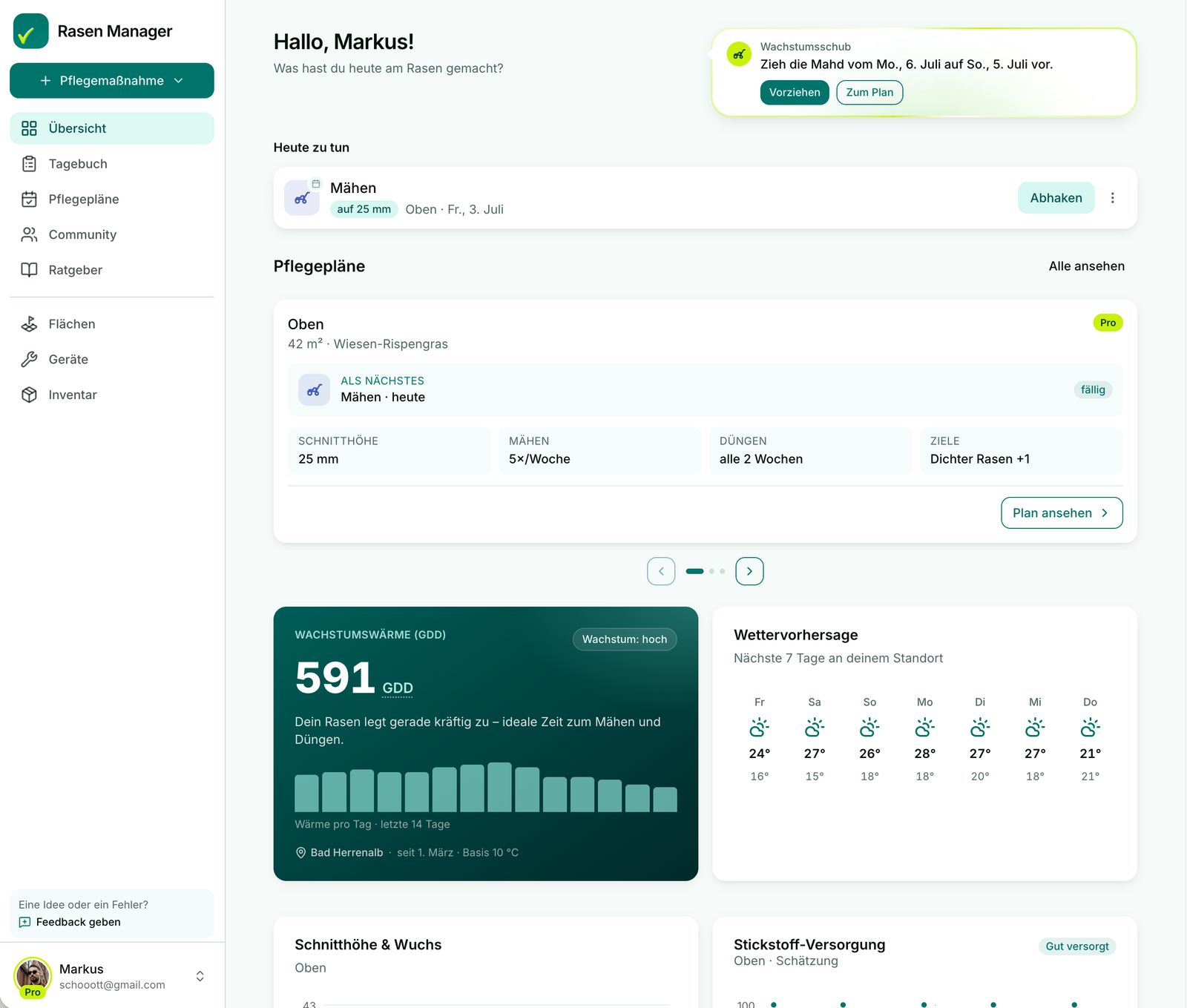Click the Ratgeber book icon

(x=29, y=270)
